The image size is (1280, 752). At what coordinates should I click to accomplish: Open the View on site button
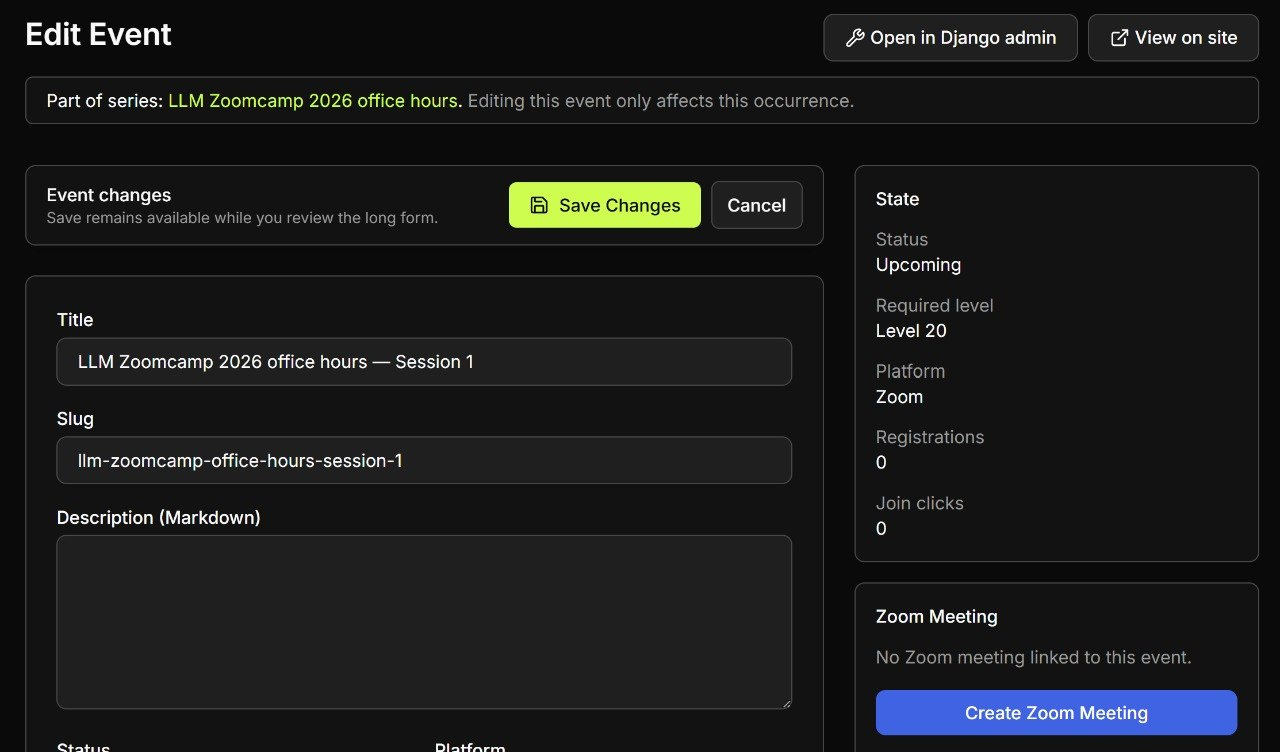[x=1173, y=38]
